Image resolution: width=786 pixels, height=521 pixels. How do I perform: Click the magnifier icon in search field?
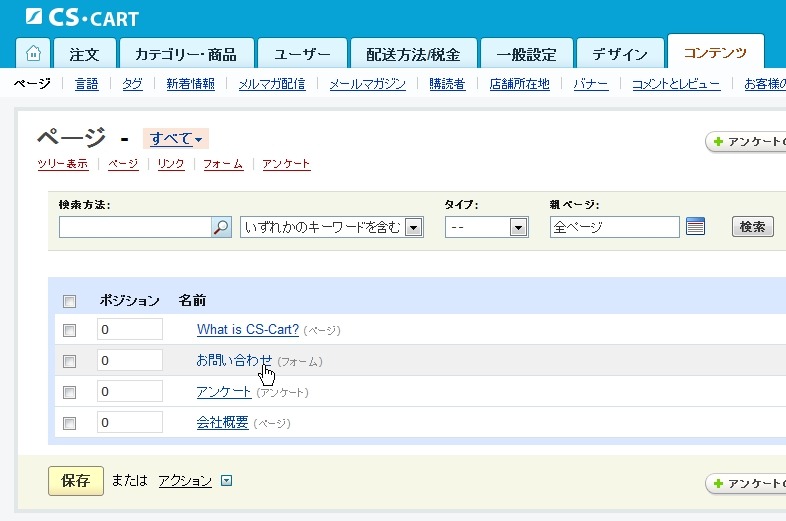pos(221,227)
